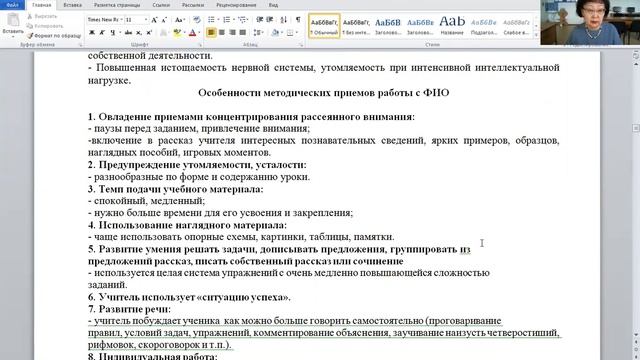
Task: Toggle justify alignment
Action: click(x=243, y=33)
